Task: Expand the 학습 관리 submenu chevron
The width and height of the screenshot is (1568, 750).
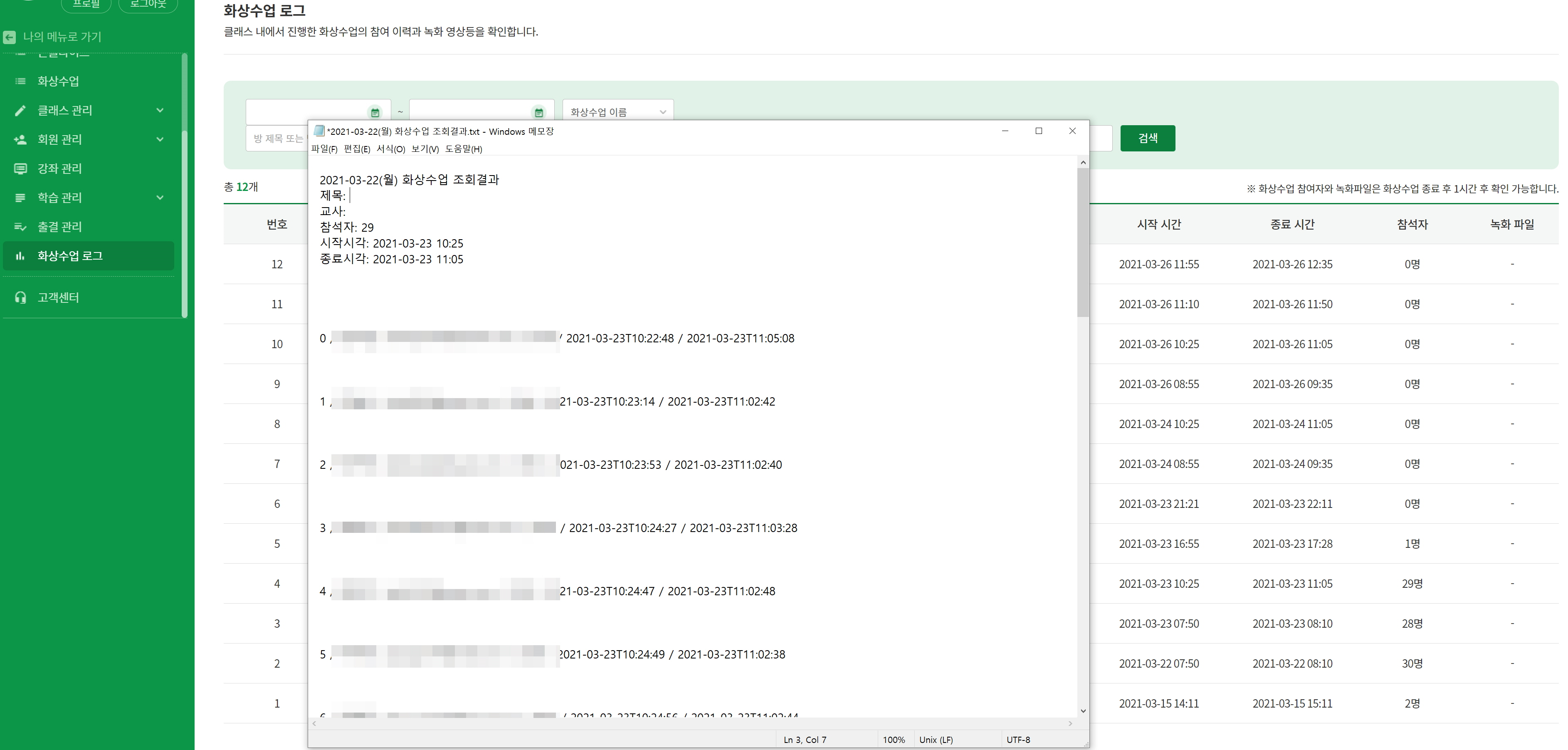Action: (160, 197)
